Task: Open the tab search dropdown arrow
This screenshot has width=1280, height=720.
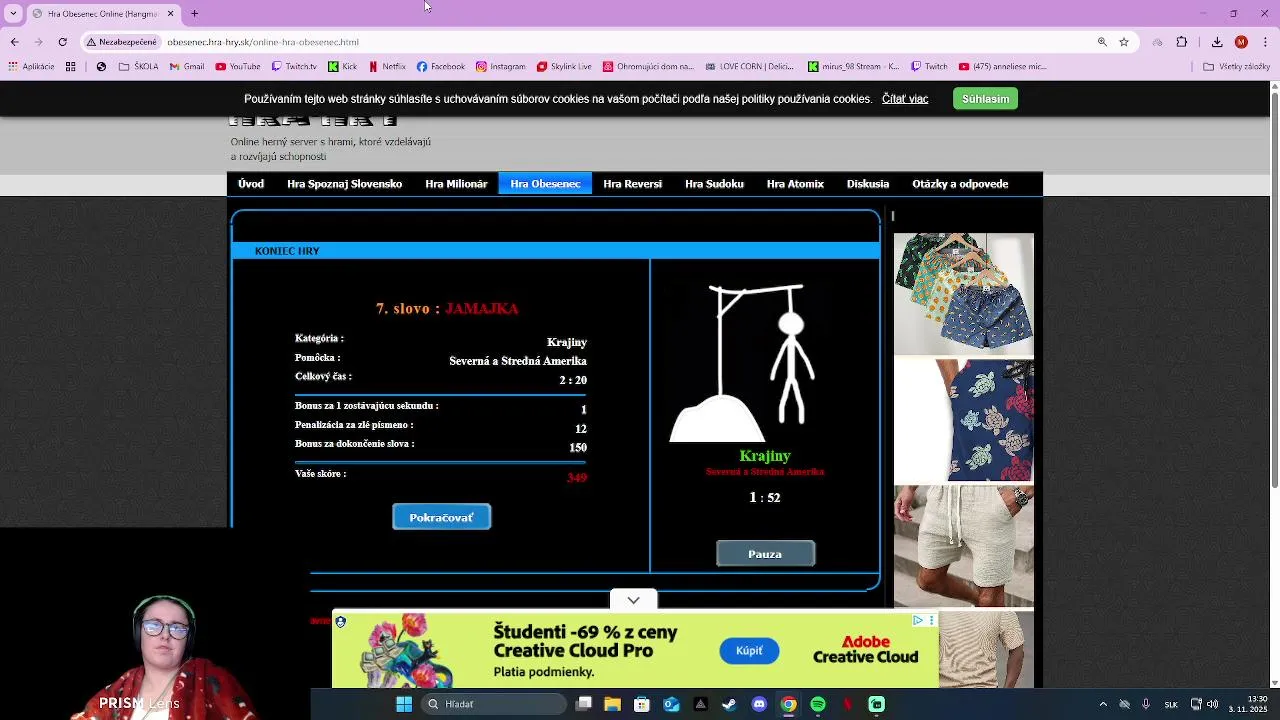Action: pos(13,14)
